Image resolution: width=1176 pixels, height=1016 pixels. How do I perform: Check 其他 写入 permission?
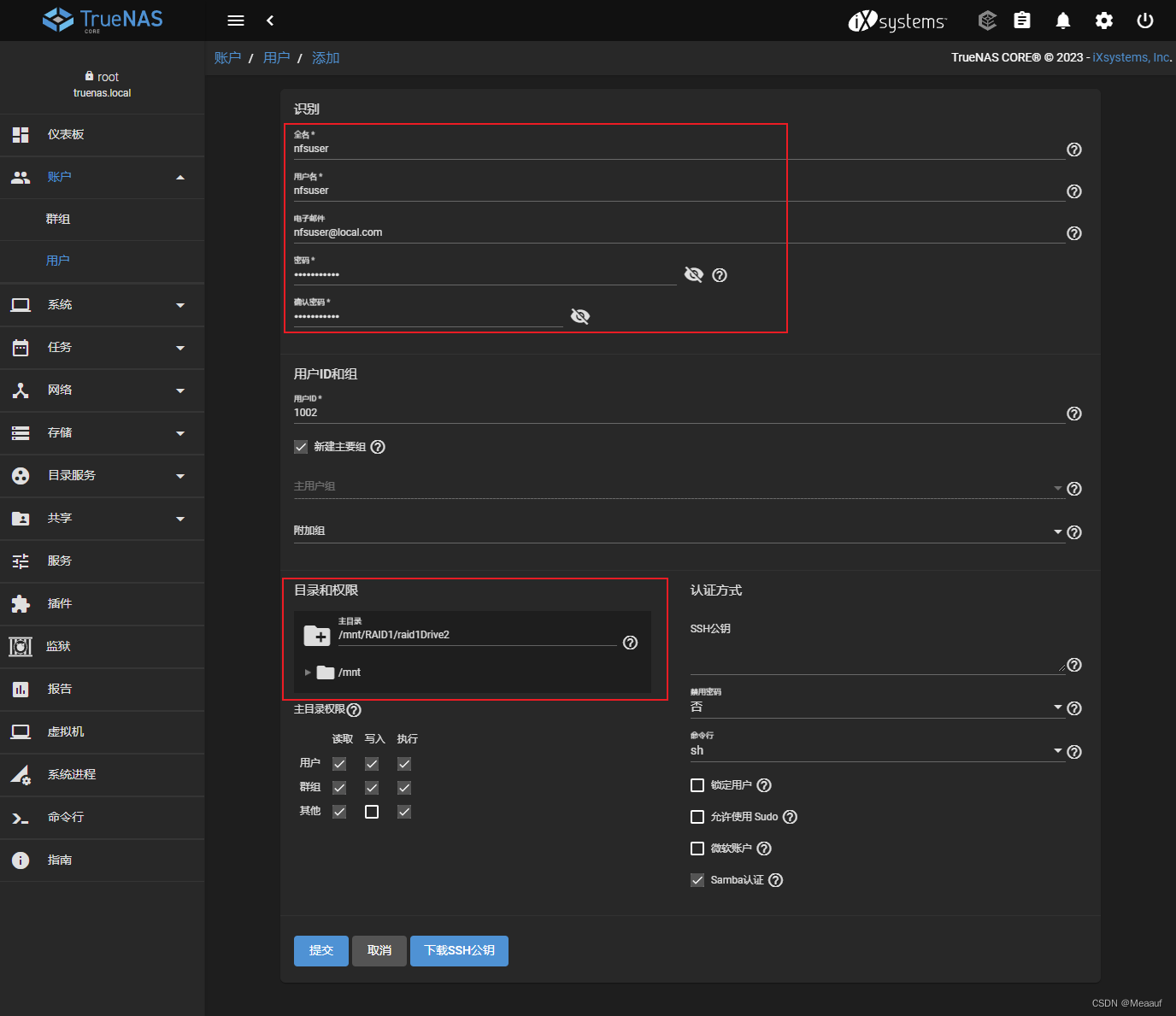point(372,812)
